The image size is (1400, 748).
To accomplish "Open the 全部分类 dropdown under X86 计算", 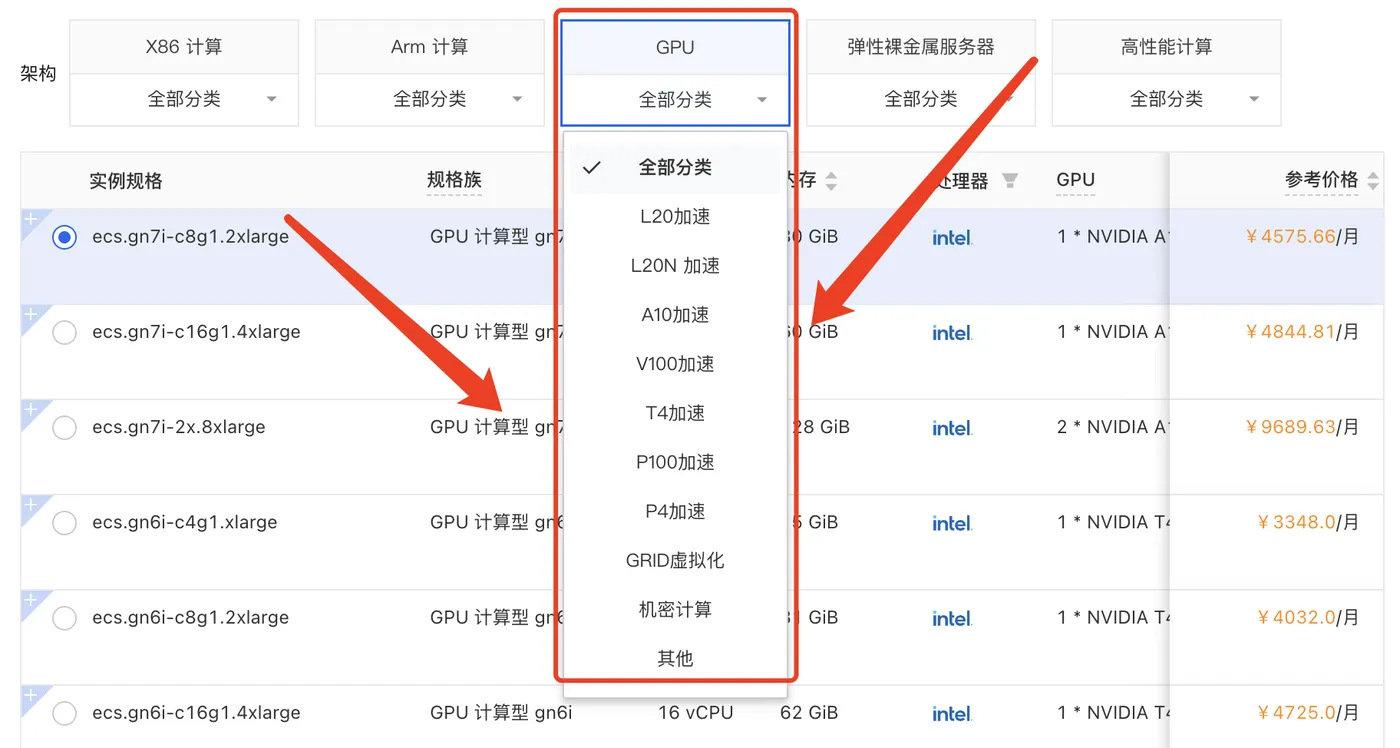I will click(184, 100).
